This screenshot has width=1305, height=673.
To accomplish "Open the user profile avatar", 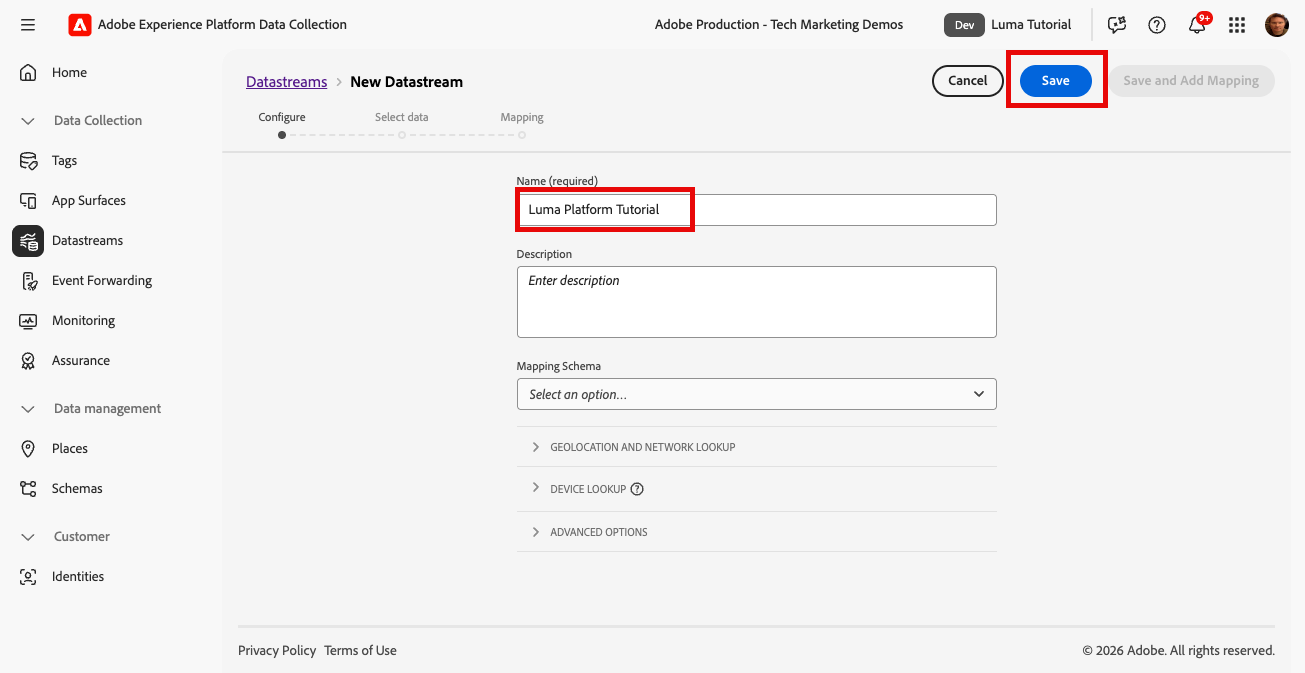I will pyautogui.click(x=1277, y=25).
